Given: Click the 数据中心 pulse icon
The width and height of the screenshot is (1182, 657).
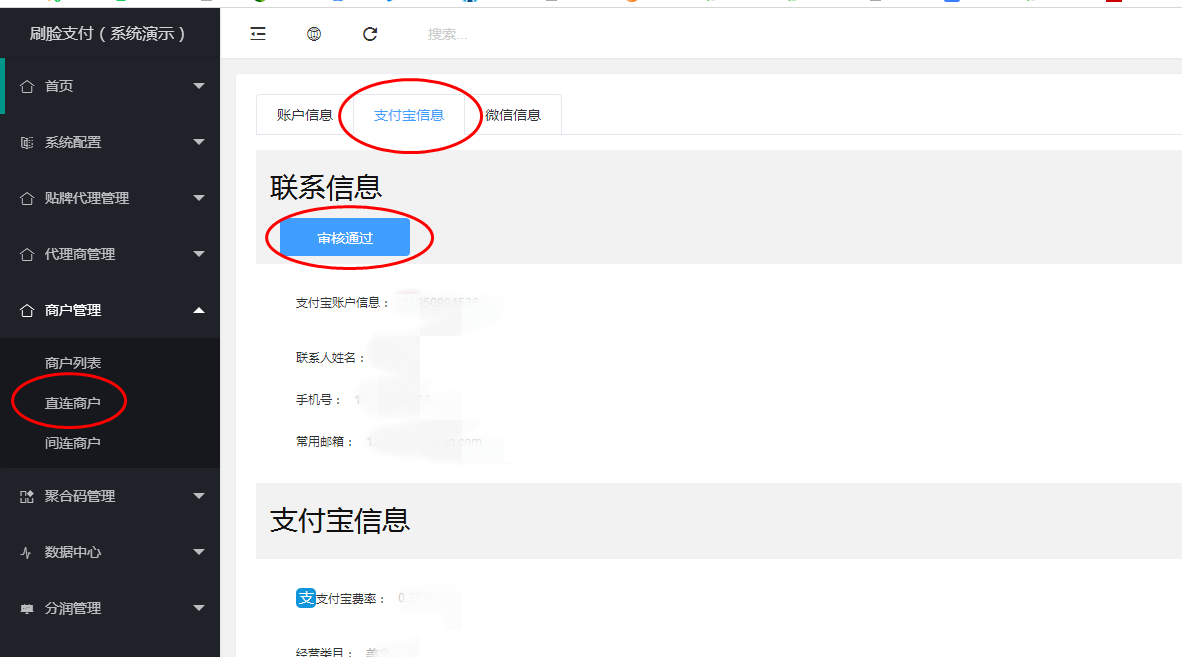Looking at the screenshot, I should click(26, 552).
